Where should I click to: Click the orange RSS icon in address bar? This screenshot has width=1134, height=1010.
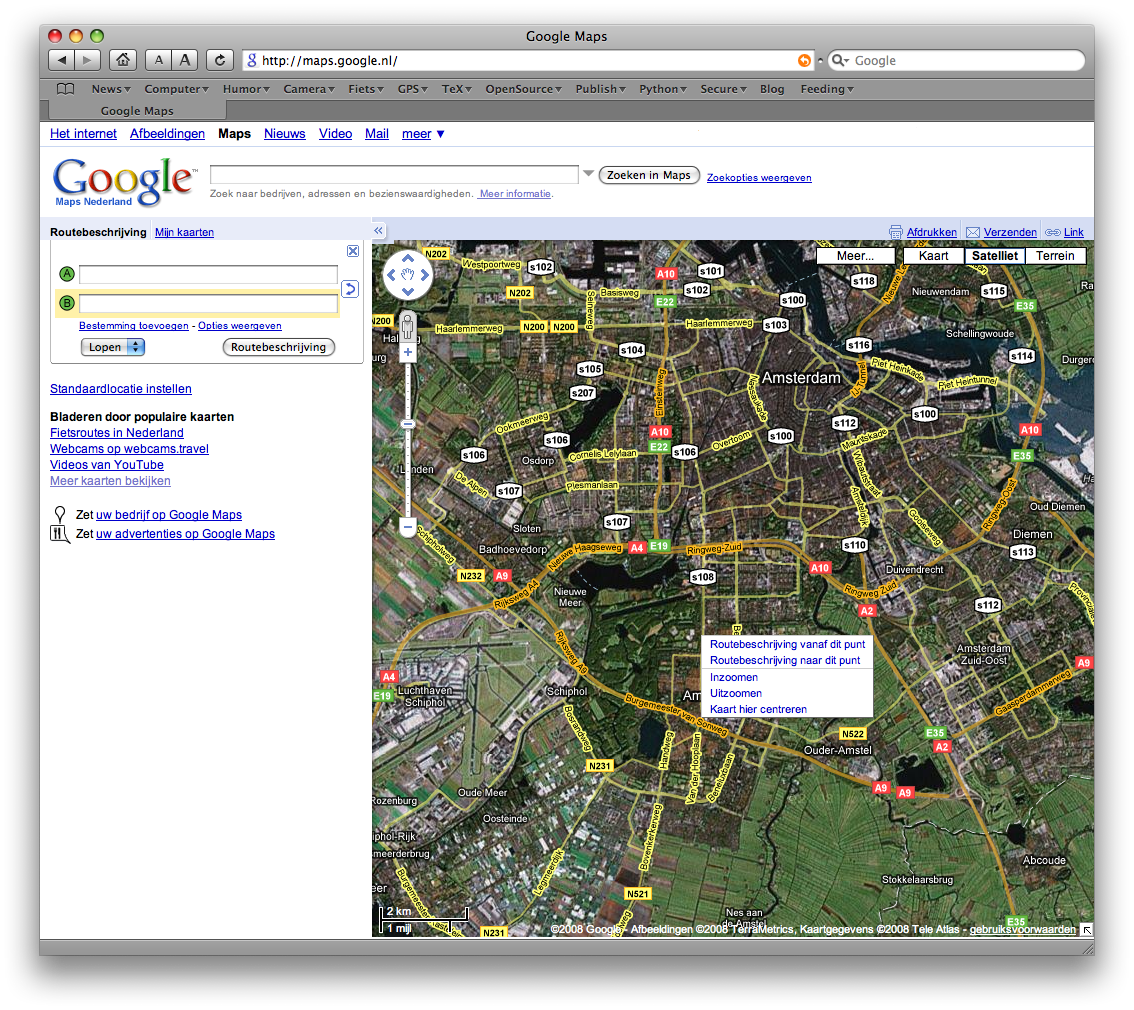pyautogui.click(x=804, y=61)
